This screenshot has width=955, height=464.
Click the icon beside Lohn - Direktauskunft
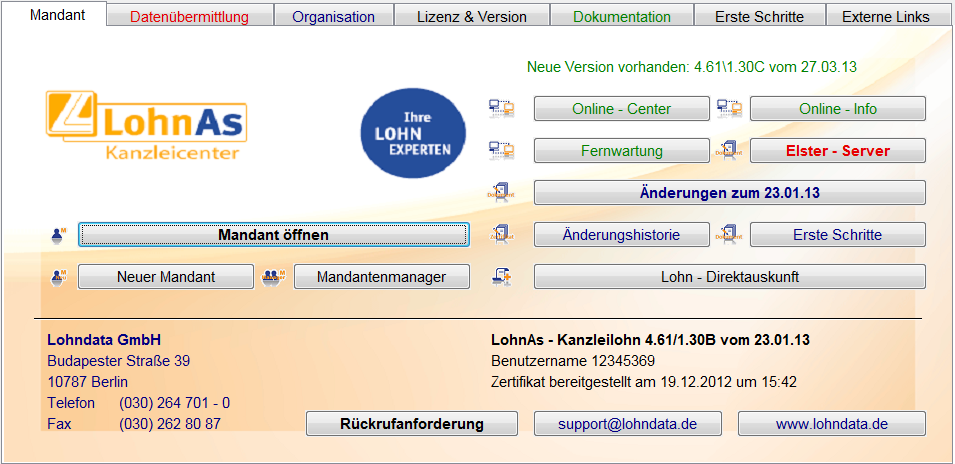[x=501, y=276]
